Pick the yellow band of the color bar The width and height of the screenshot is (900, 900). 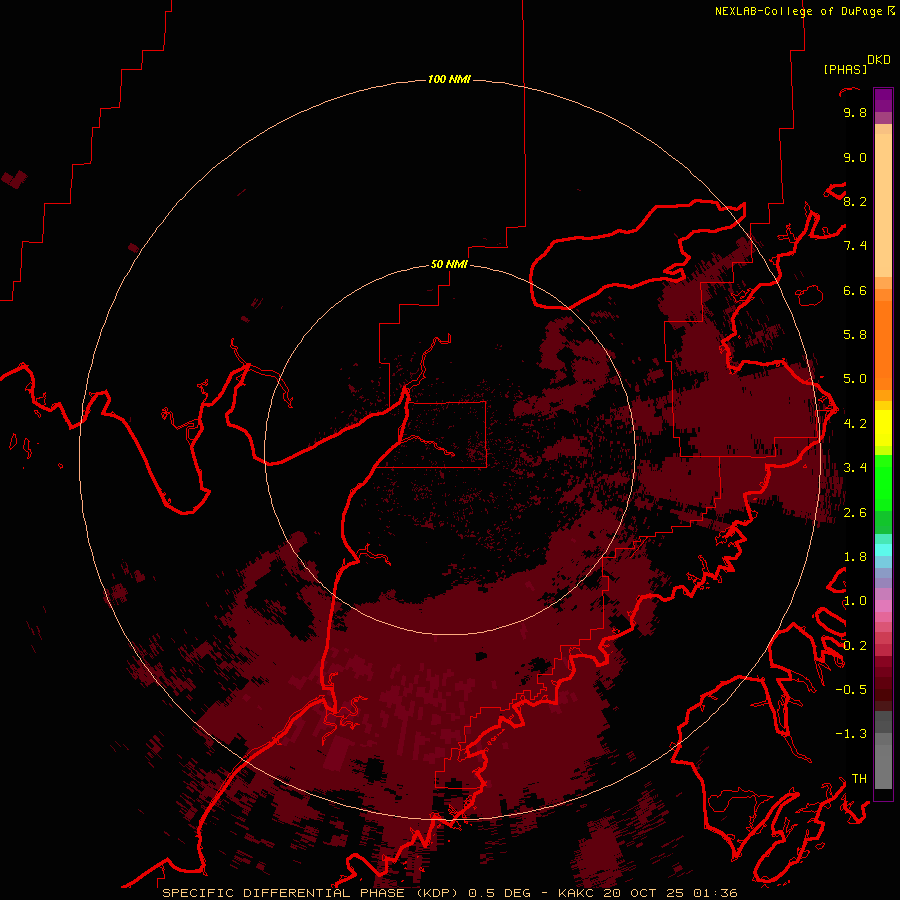pyautogui.click(x=883, y=428)
